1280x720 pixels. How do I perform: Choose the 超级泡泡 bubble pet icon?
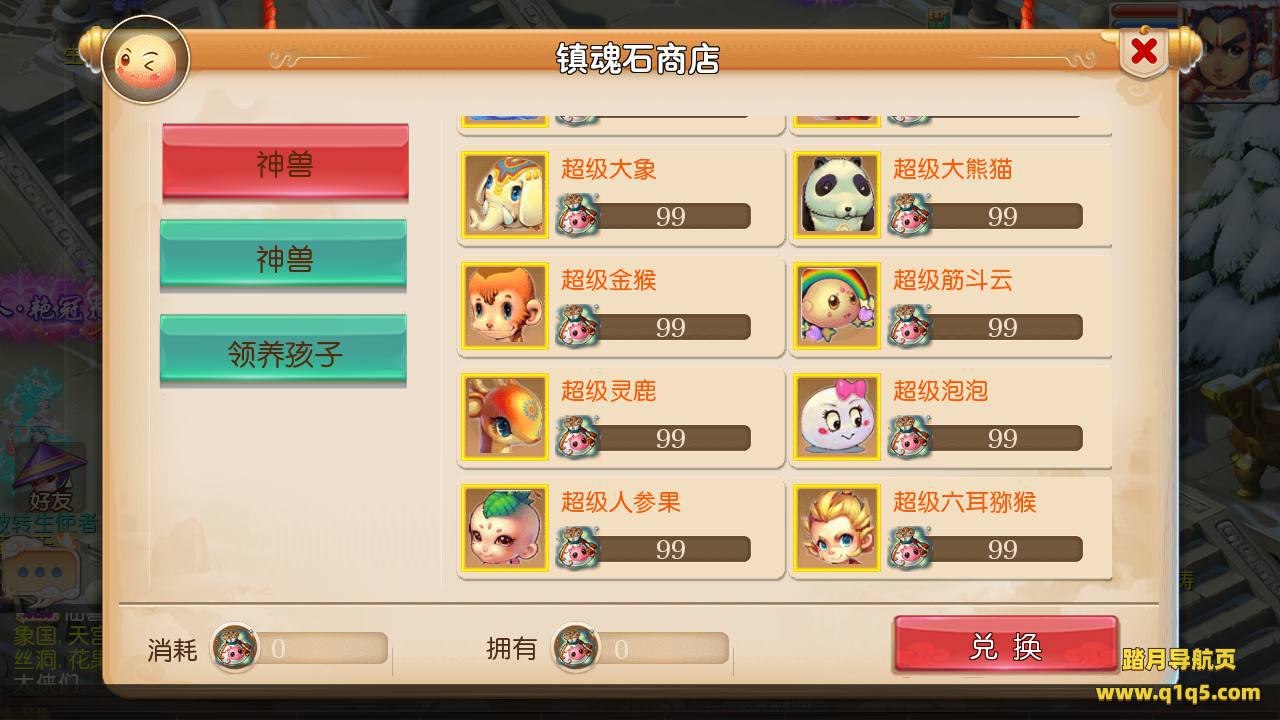point(837,417)
